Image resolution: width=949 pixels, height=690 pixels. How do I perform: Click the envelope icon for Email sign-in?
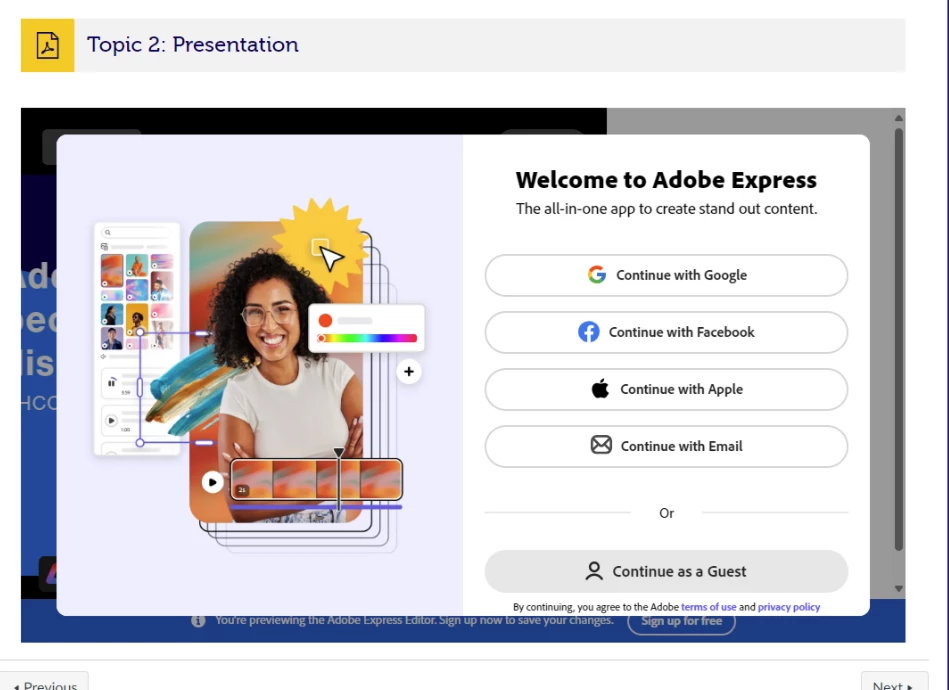click(601, 445)
